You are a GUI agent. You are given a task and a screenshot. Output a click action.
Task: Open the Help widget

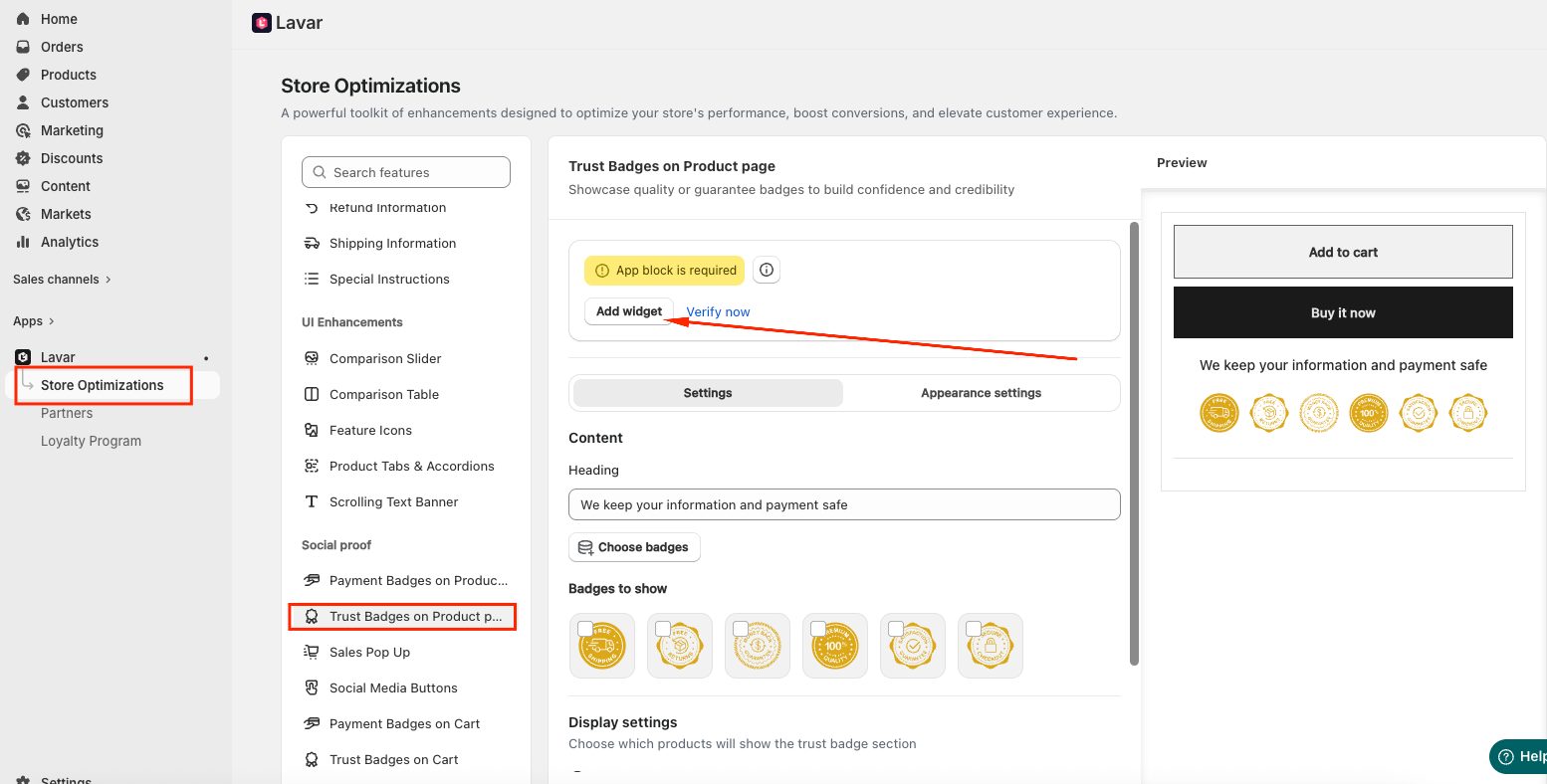(x=1519, y=756)
